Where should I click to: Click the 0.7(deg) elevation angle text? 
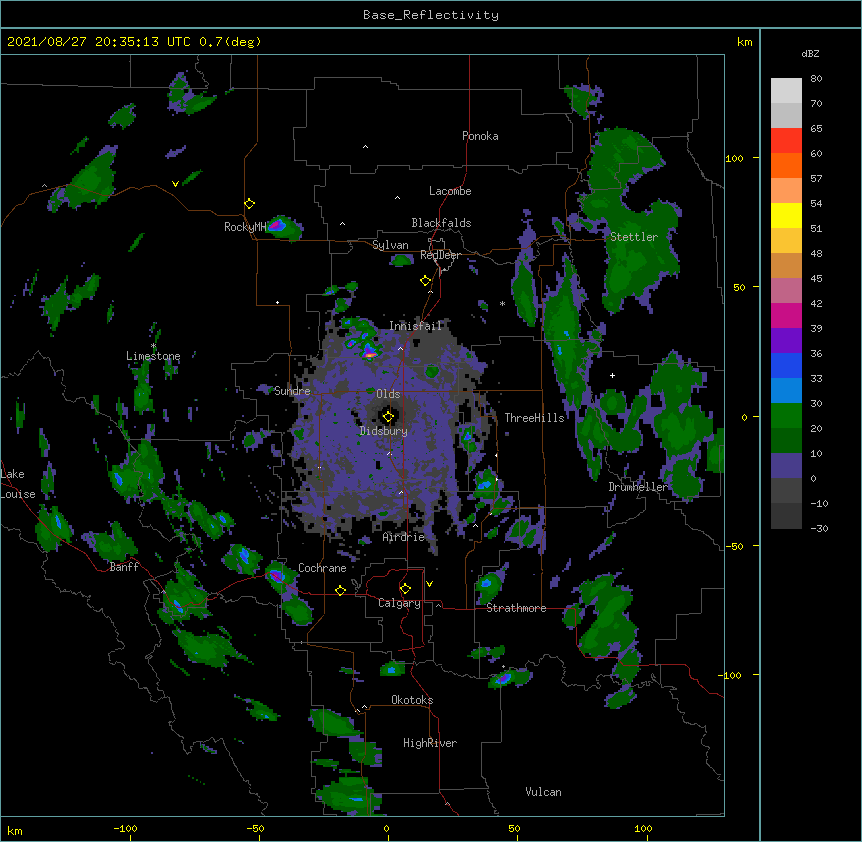pyautogui.click(x=230, y=42)
